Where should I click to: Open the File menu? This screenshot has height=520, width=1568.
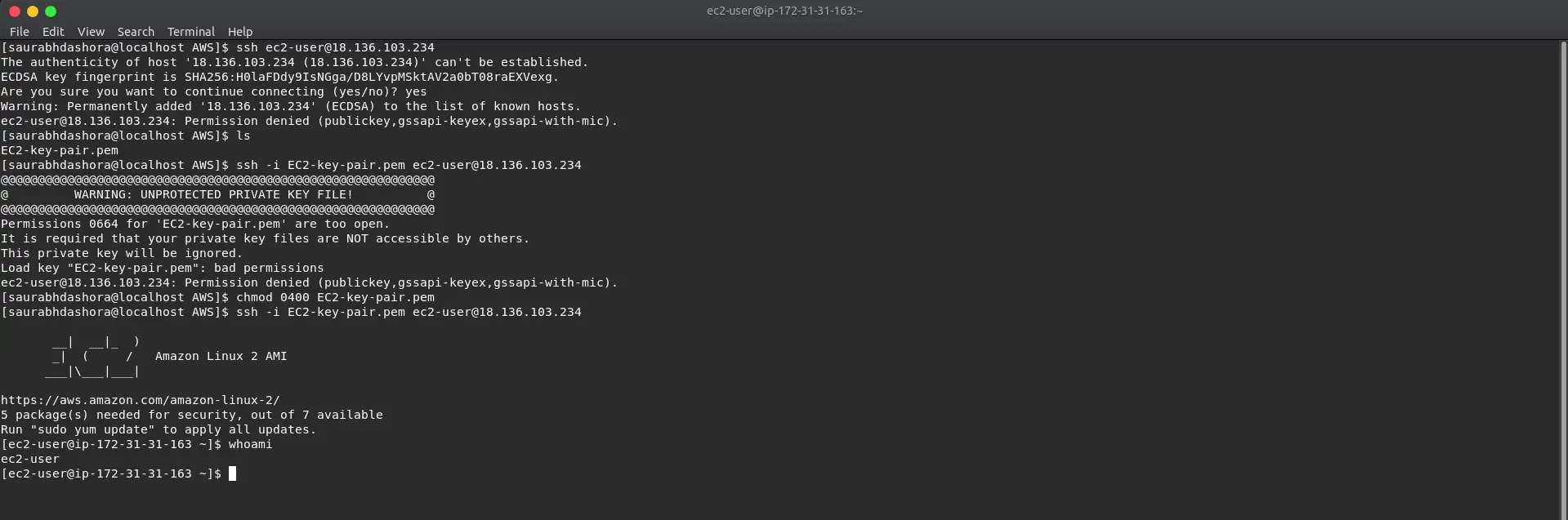pos(20,32)
